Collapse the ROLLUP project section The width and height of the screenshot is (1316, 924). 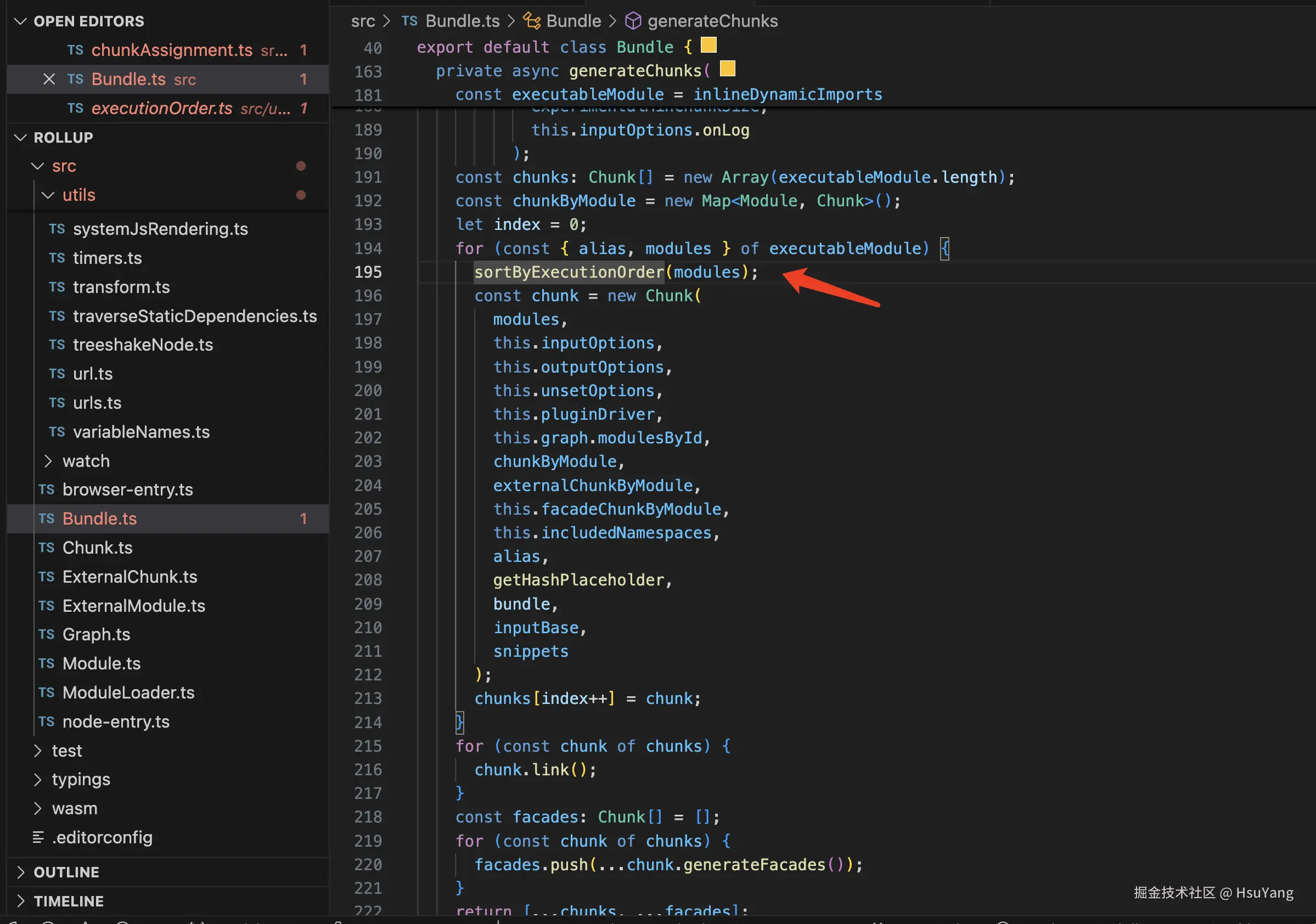coord(21,138)
